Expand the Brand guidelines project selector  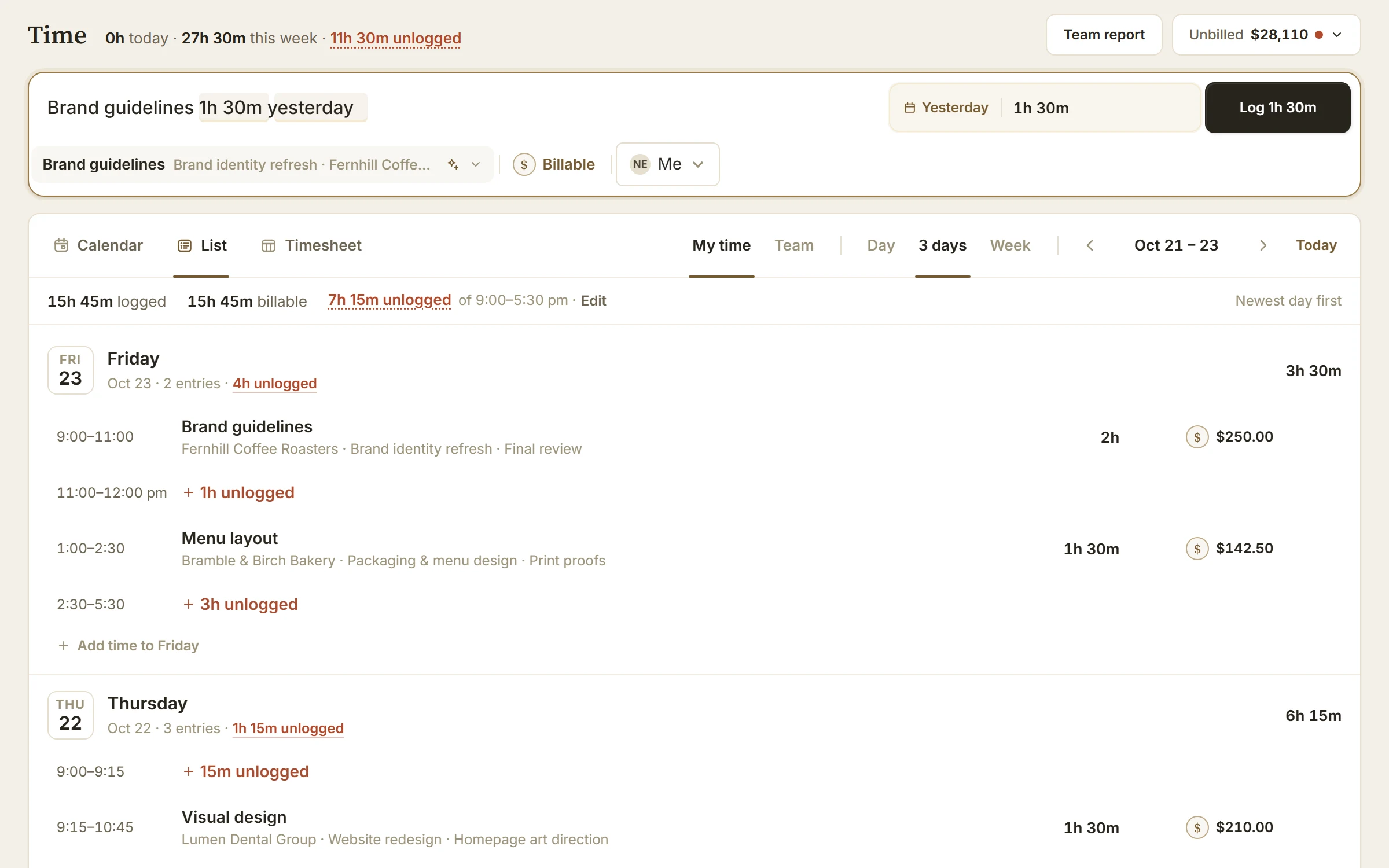264,164
